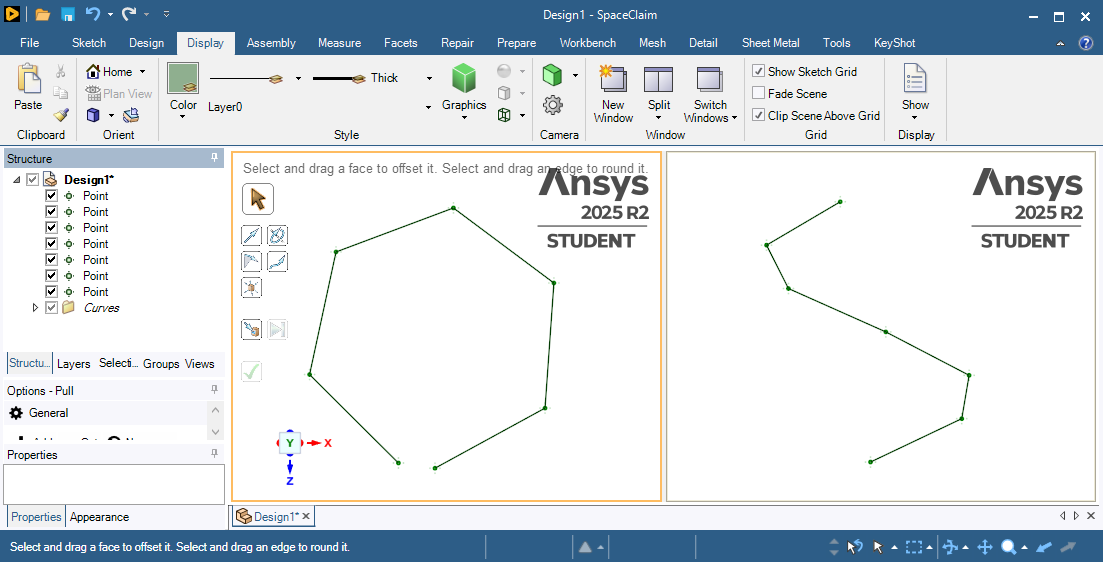Screen dimensions: 1103x562
Task: Toggle Clip Scene Above Grid checkbox
Action: tap(758, 115)
